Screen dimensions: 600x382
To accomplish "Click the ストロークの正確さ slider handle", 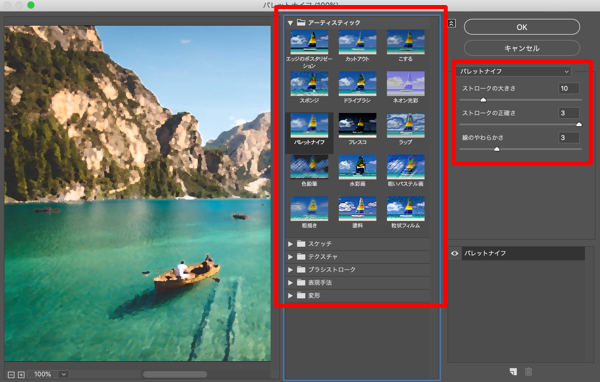I will 579,124.
